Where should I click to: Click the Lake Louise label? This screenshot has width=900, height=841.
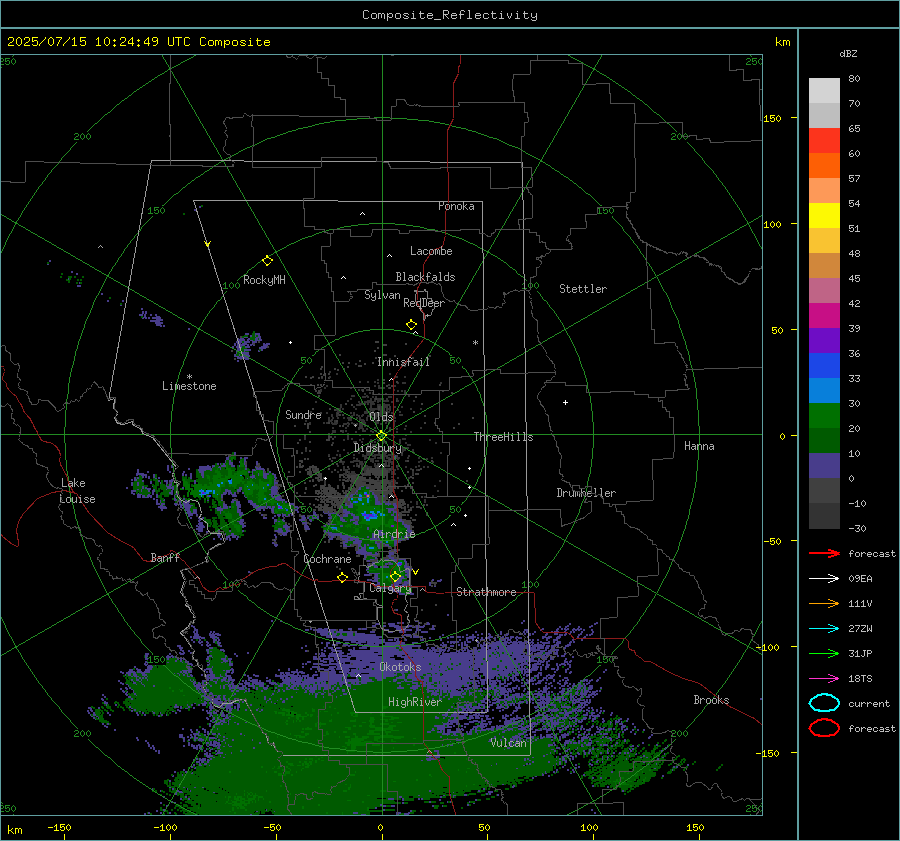[77, 491]
